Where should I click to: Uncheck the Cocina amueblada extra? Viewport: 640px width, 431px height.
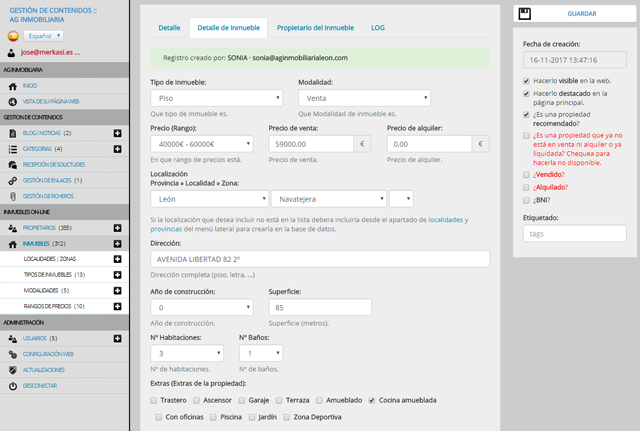371,400
